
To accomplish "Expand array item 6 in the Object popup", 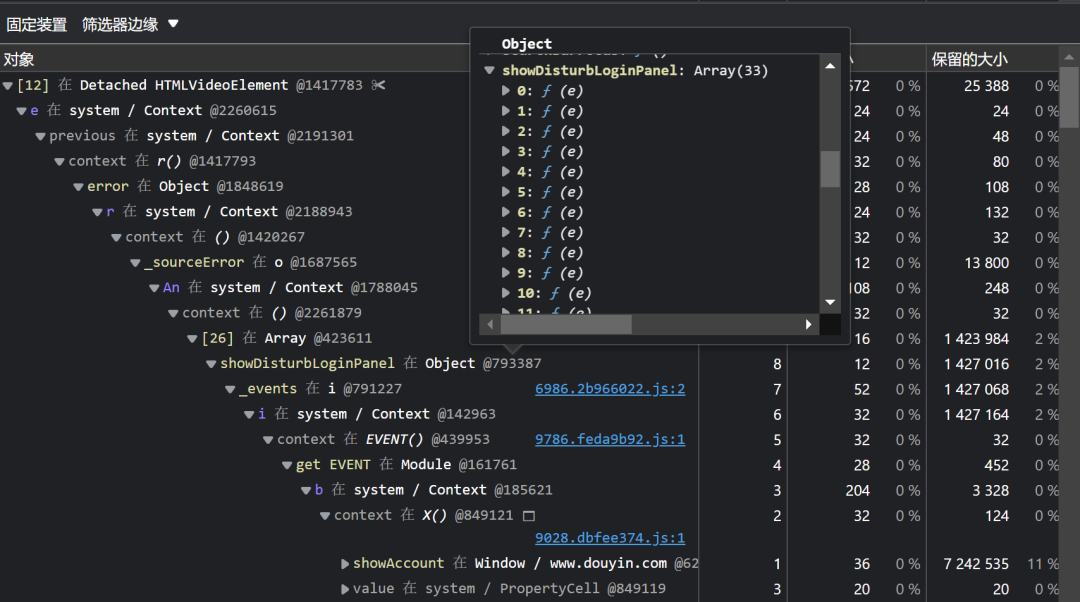I will (x=506, y=212).
